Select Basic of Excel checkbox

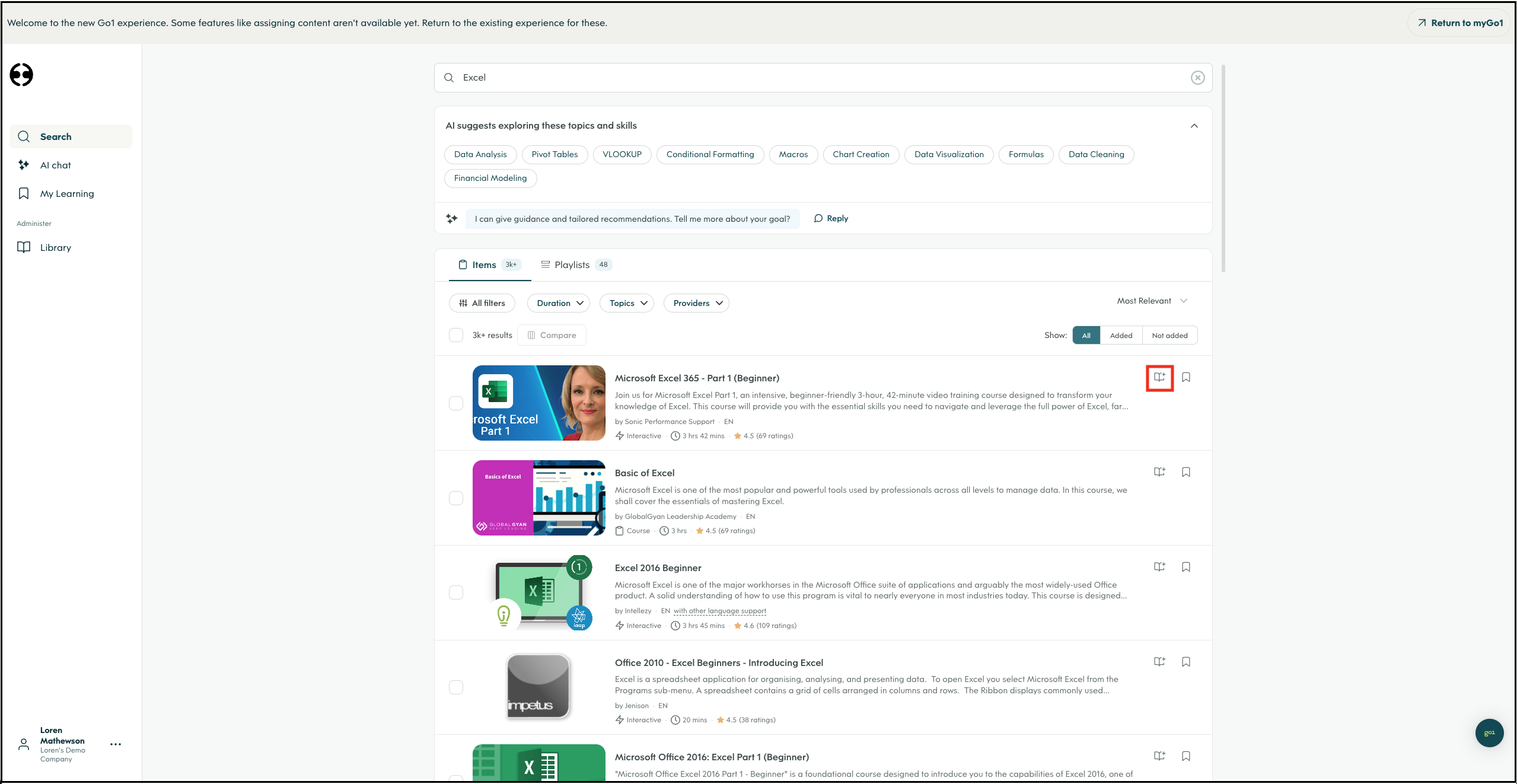(x=456, y=498)
